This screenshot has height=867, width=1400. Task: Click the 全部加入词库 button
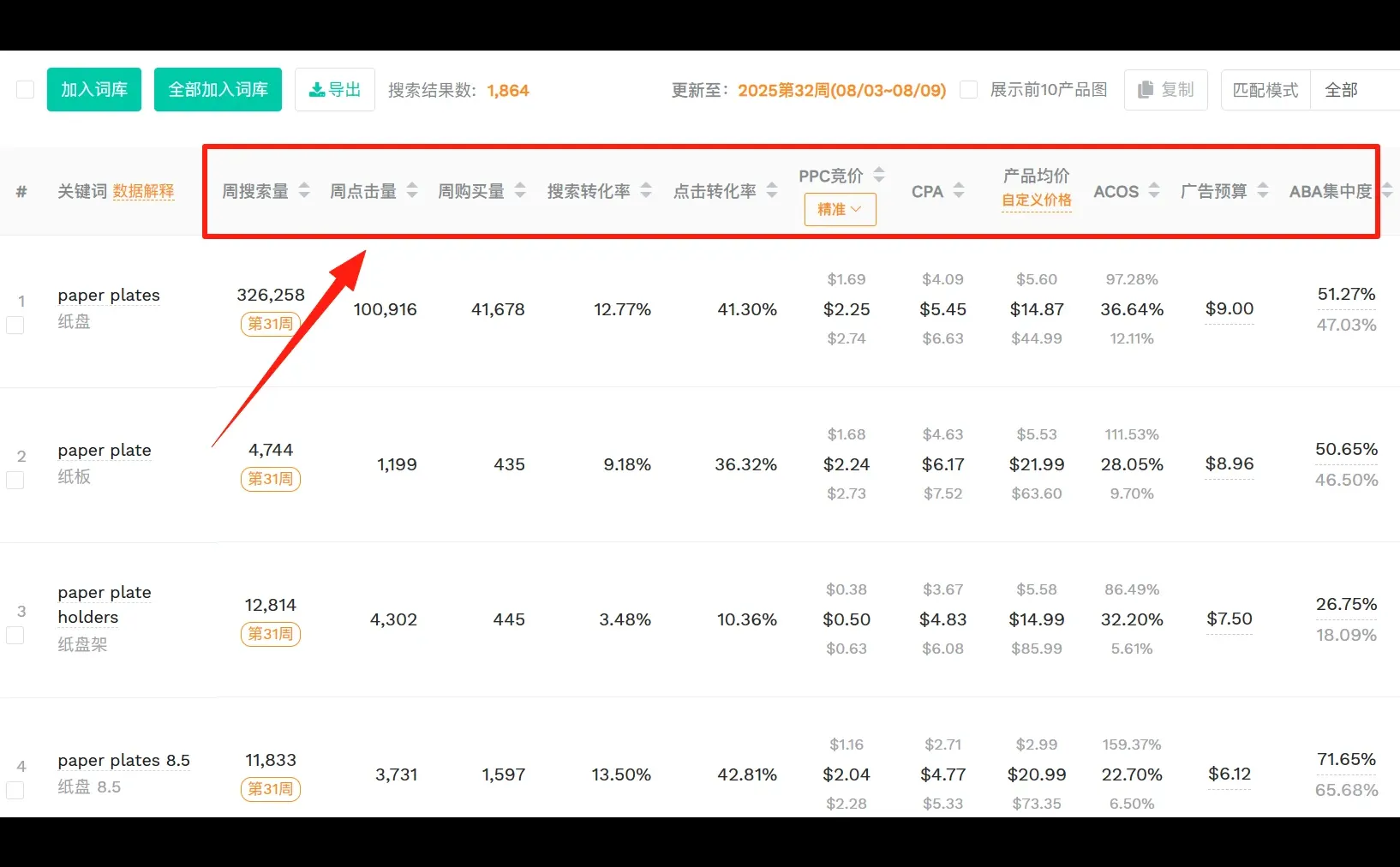coord(218,90)
